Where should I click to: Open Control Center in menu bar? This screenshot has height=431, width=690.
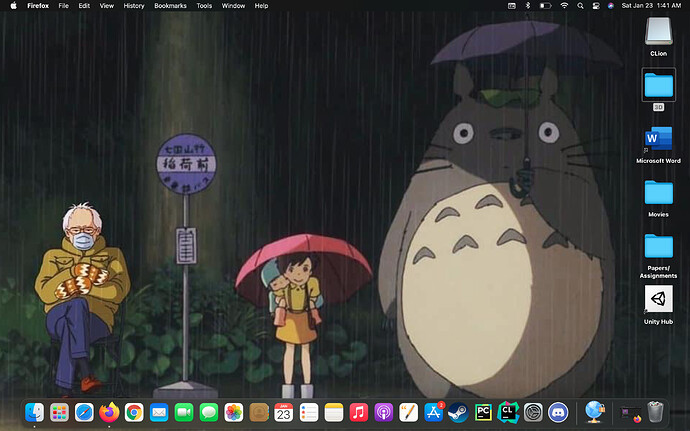[596, 6]
